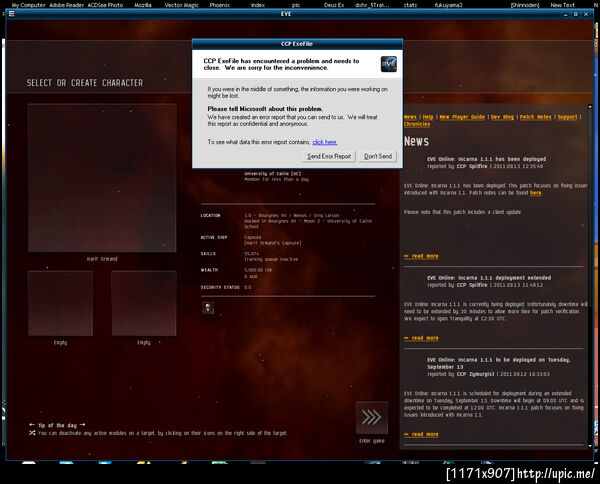Open the New Player Guide link
Screen dimensions: 600x484
coord(462,117)
